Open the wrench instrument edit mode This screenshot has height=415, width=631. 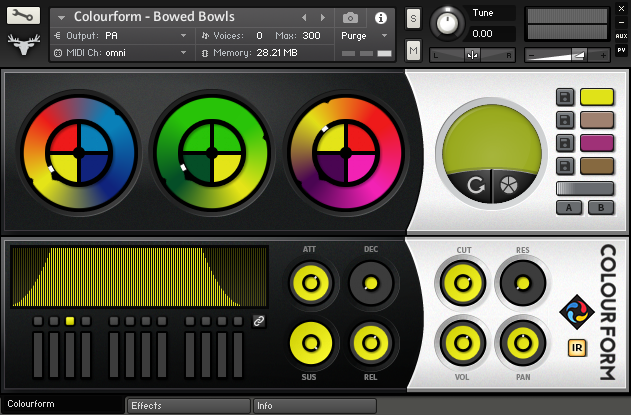click(23, 15)
